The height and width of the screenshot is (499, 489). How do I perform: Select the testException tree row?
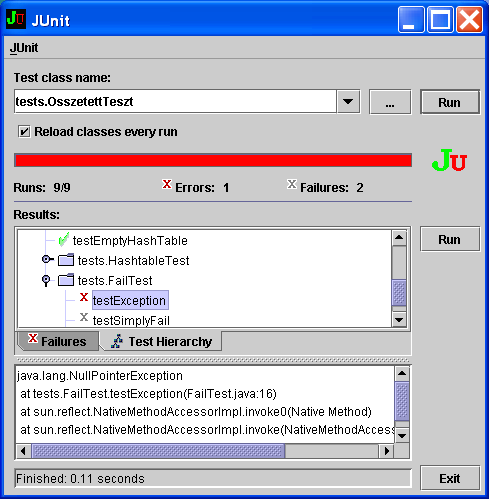[x=130, y=300]
